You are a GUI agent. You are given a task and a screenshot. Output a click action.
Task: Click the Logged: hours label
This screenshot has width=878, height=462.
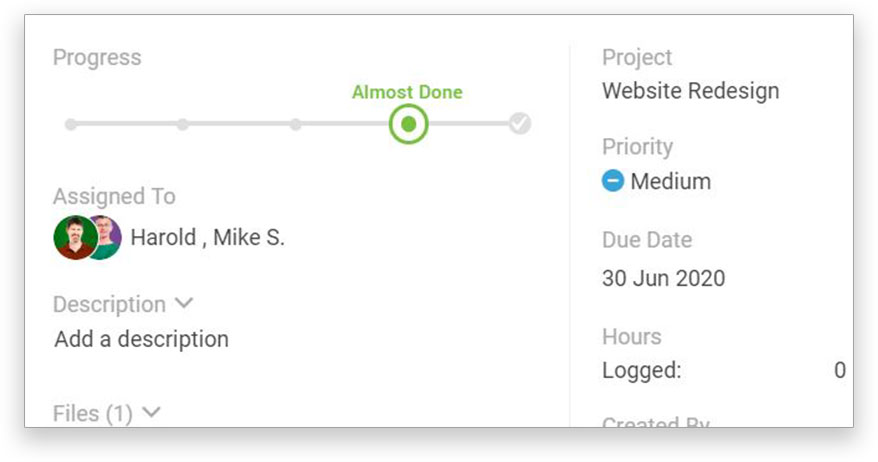(x=642, y=370)
